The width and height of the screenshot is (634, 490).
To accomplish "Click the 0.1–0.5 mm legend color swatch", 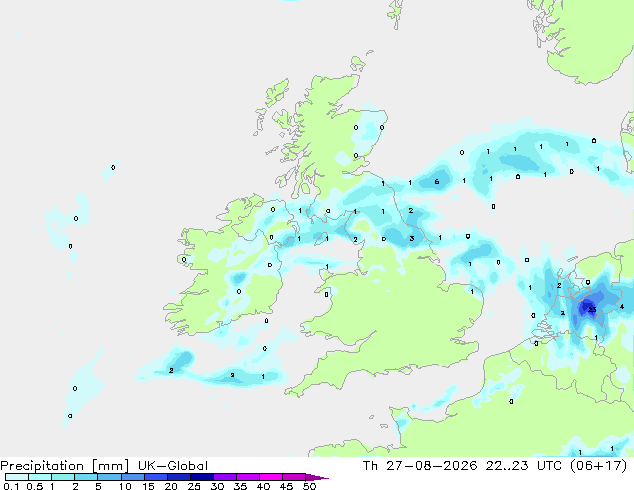I will tap(17, 477).
